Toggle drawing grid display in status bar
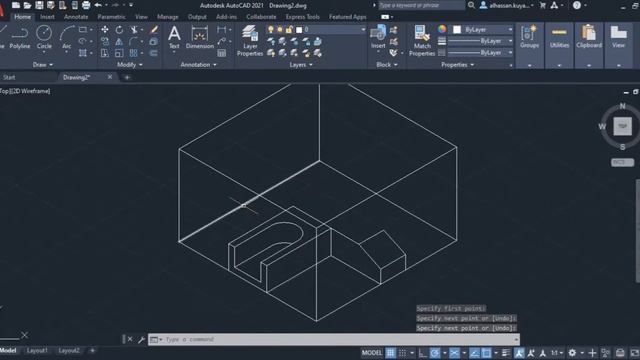This screenshot has width=640, height=360. (x=391, y=353)
